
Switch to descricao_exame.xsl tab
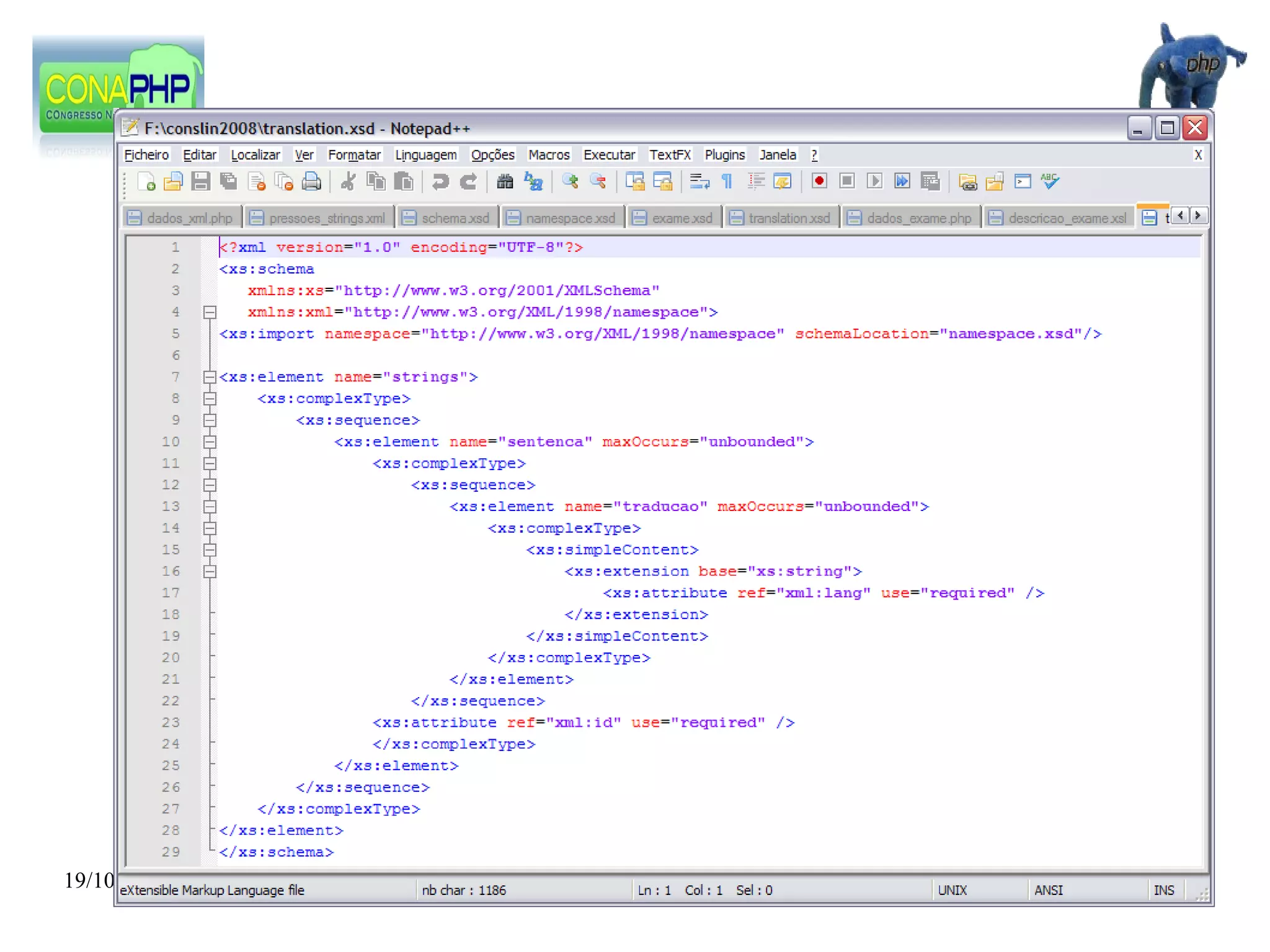click(1059, 218)
